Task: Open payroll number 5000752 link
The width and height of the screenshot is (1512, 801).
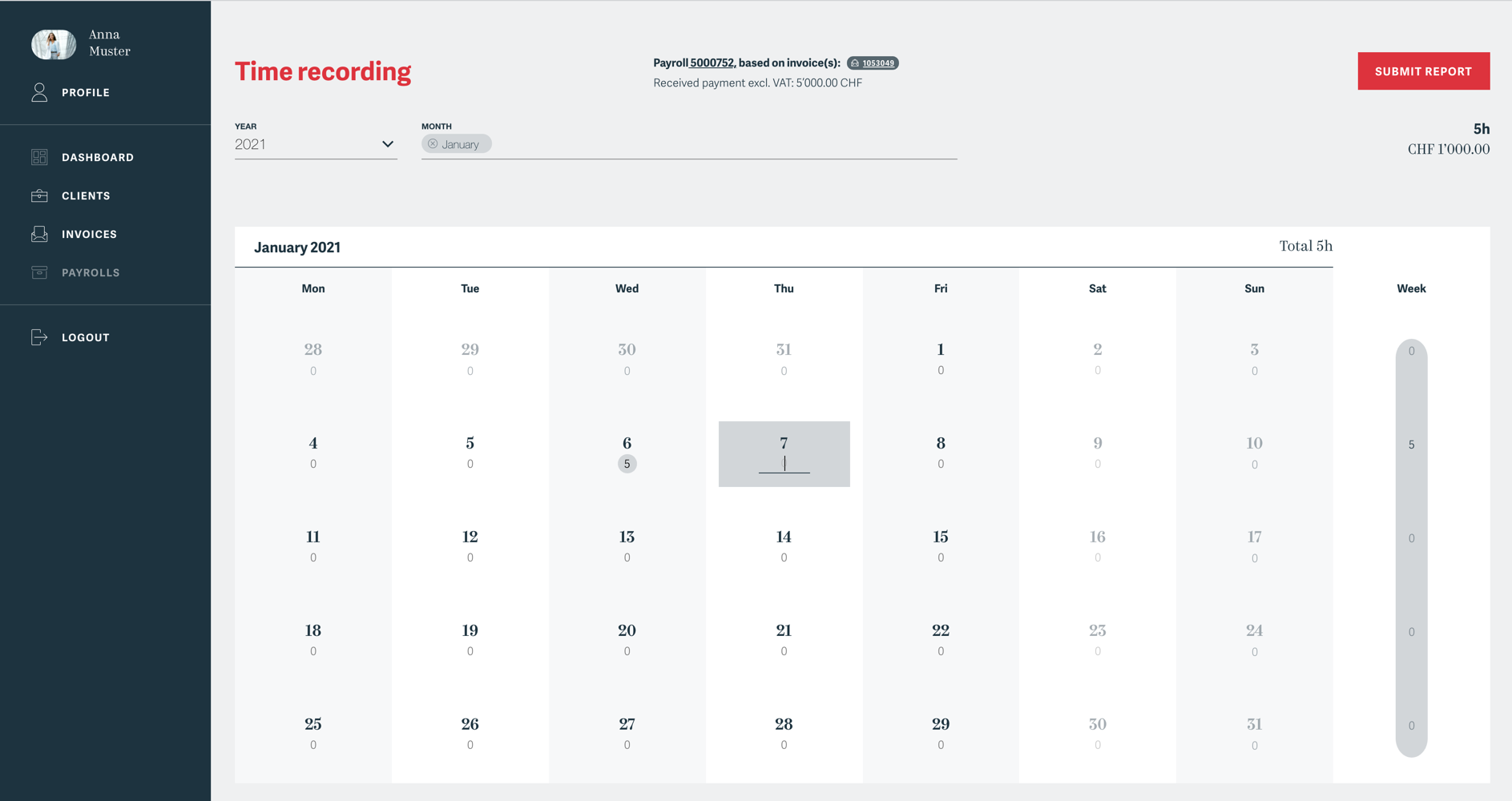Action: (712, 62)
